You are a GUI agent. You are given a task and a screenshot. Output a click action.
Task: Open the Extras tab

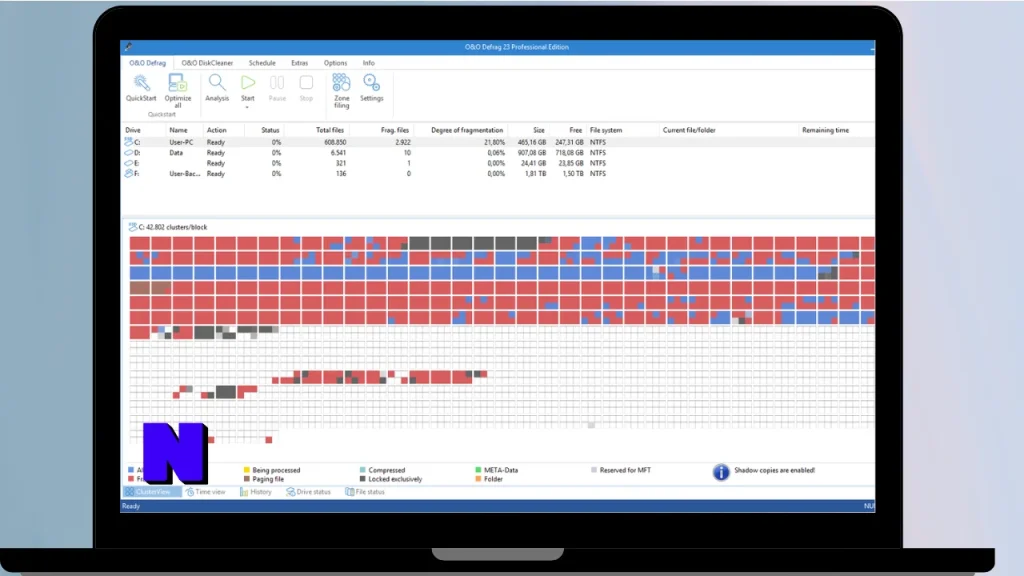299,63
